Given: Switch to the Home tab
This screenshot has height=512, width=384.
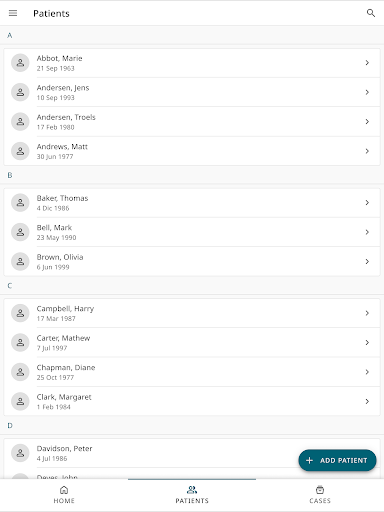Looking at the screenshot, I should pyautogui.click(x=64, y=495).
